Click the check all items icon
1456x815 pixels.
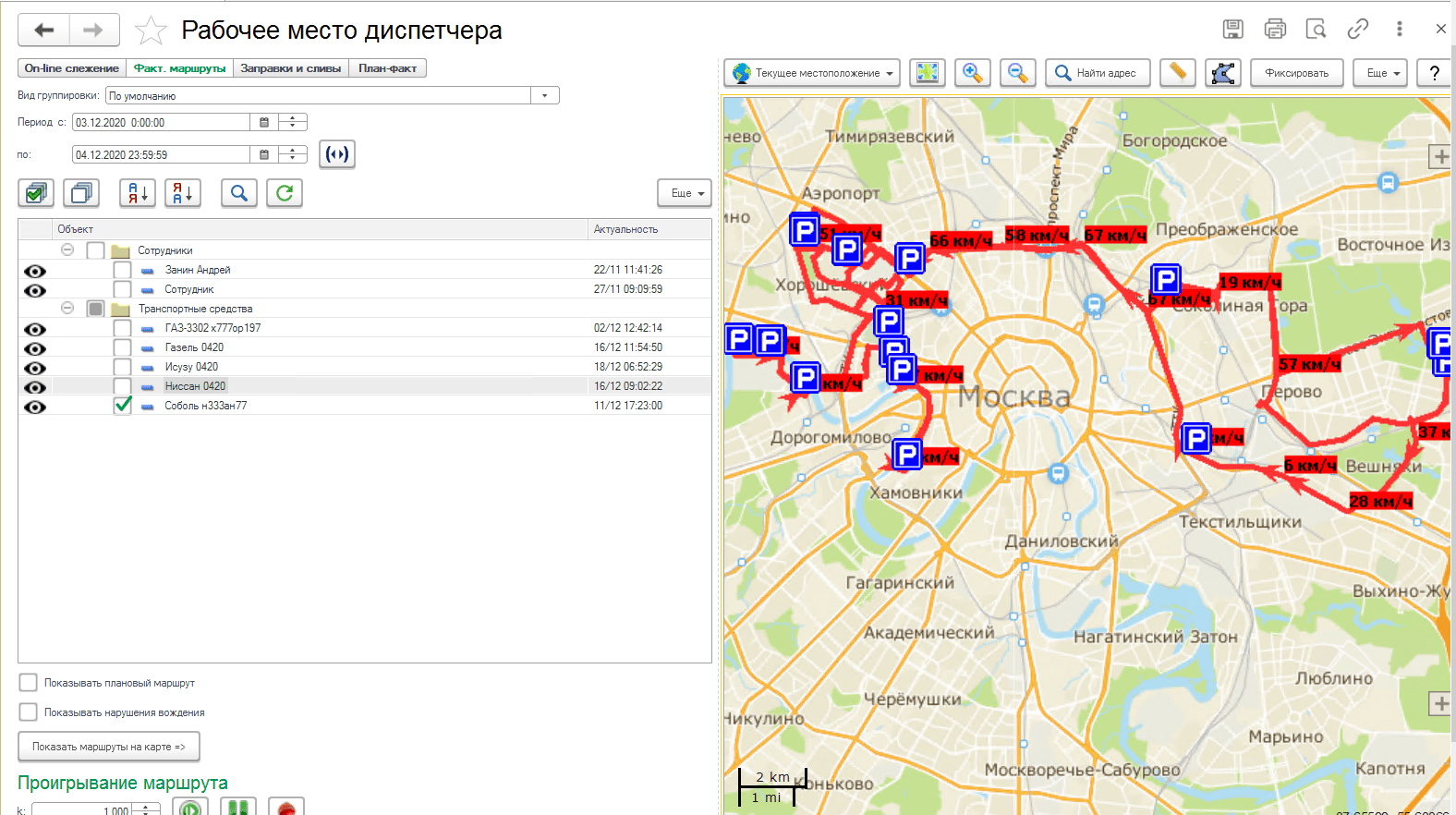(x=36, y=193)
